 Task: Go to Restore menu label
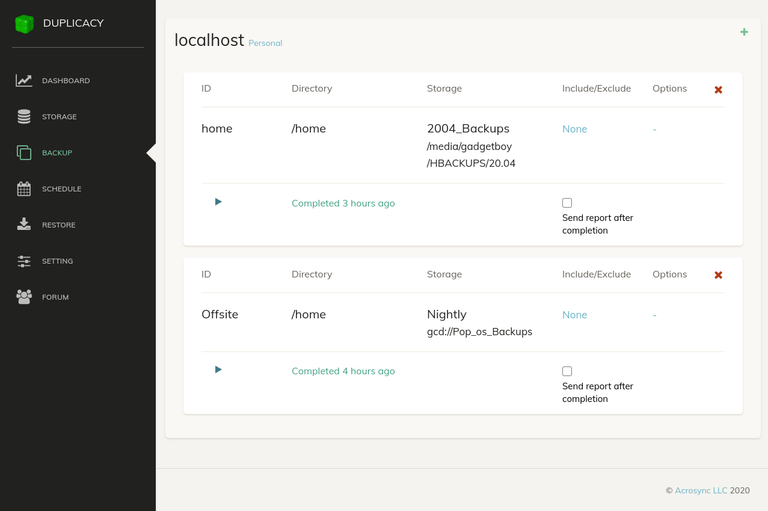pos(58,225)
